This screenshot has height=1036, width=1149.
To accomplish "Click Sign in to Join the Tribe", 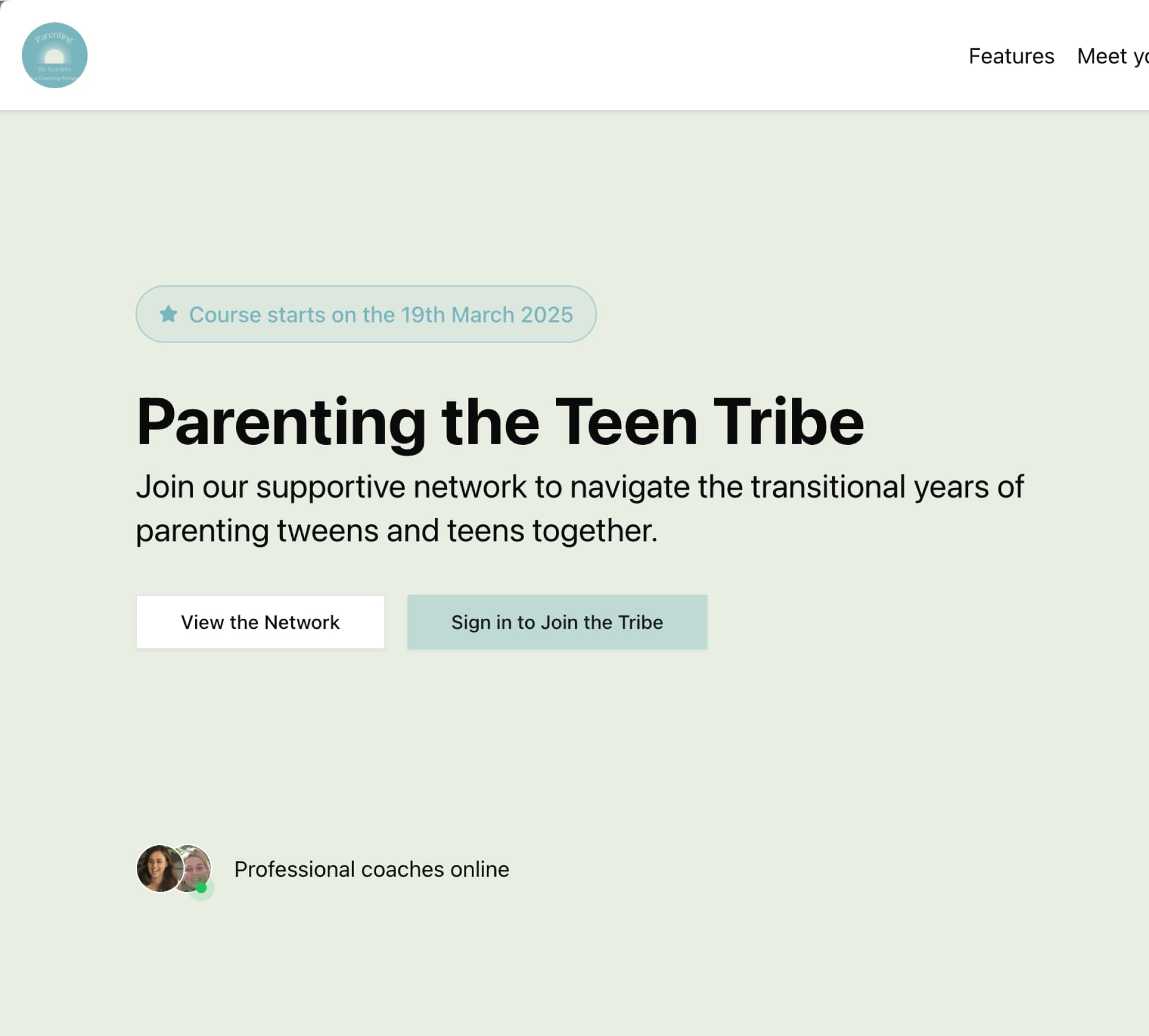I will tap(557, 622).
